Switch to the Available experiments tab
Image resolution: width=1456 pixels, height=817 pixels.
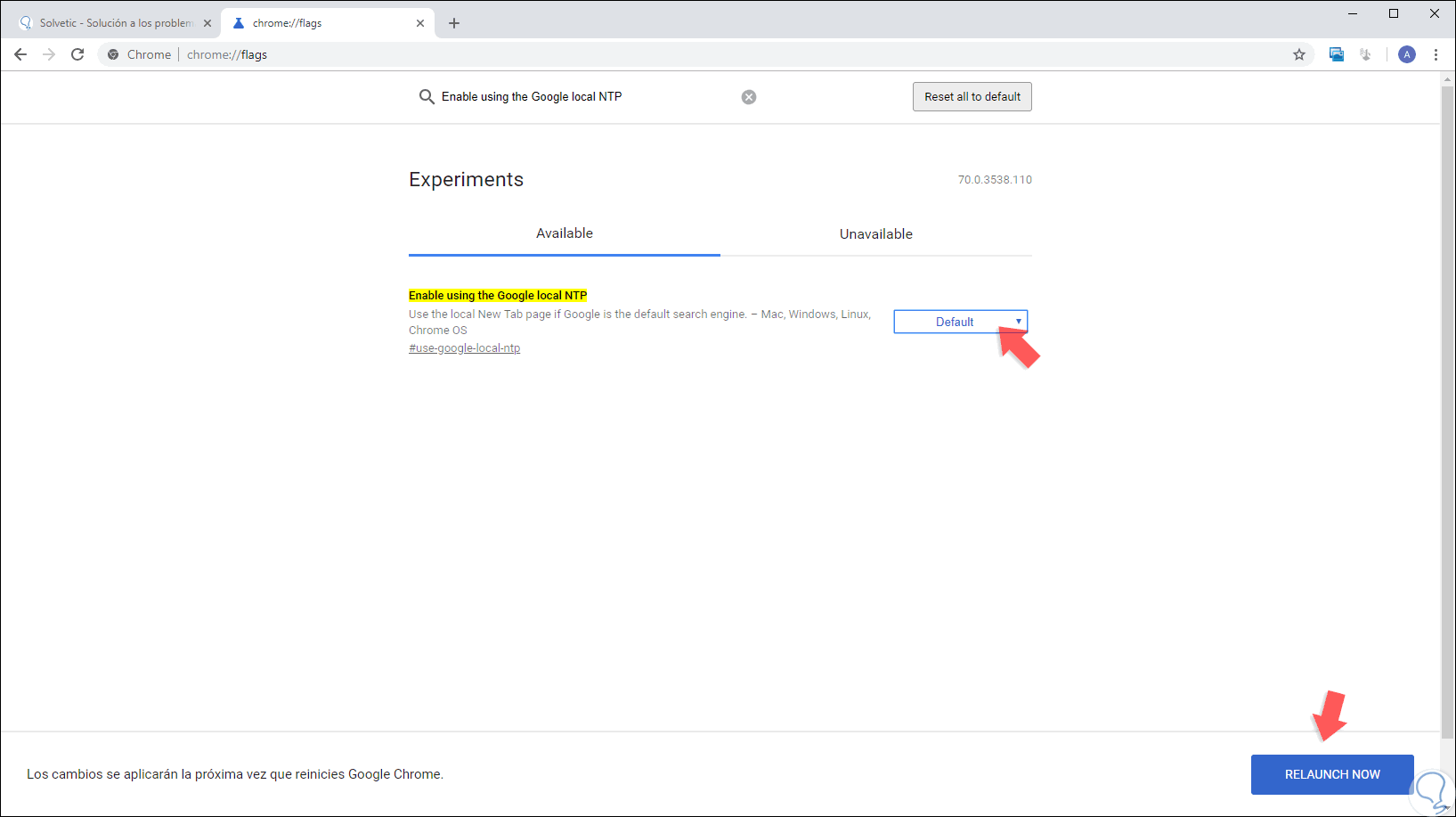[x=565, y=233]
